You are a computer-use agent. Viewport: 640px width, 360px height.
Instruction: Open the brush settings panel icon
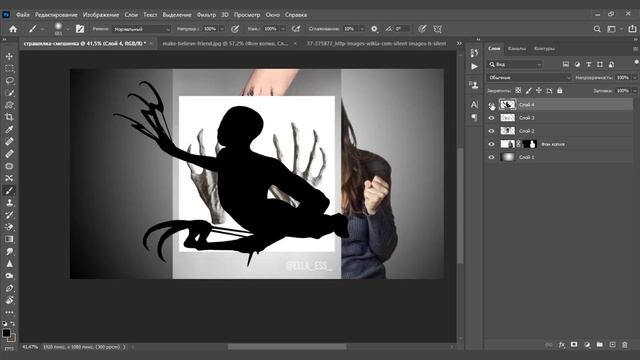coord(80,29)
